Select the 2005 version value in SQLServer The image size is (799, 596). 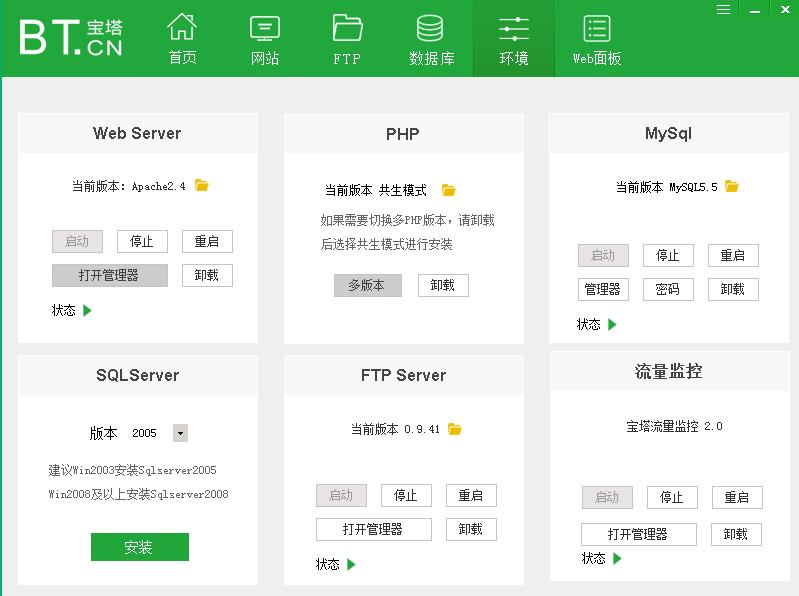click(144, 433)
